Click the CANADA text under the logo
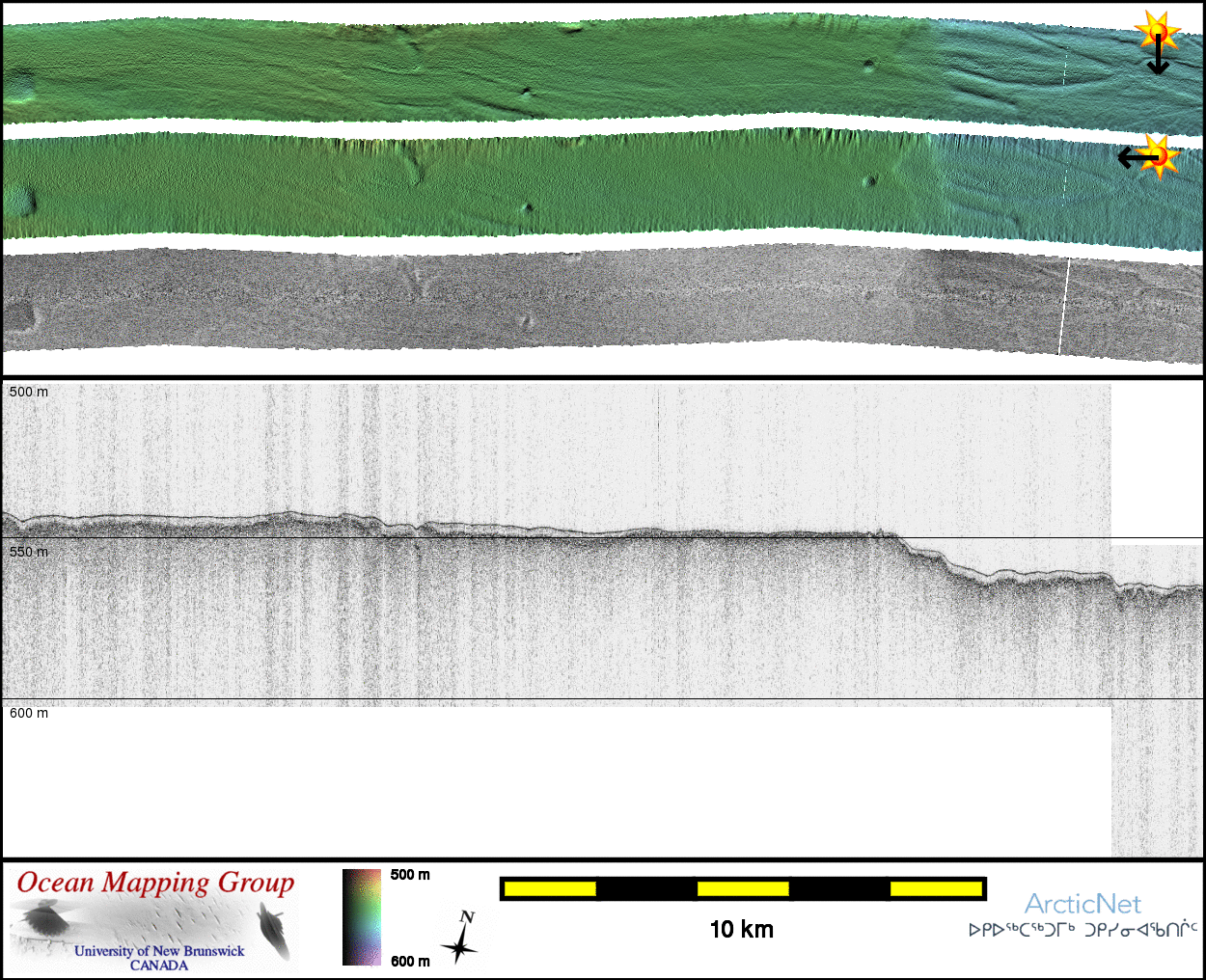The width and height of the screenshot is (1206, 980). [x=159, y=966]
